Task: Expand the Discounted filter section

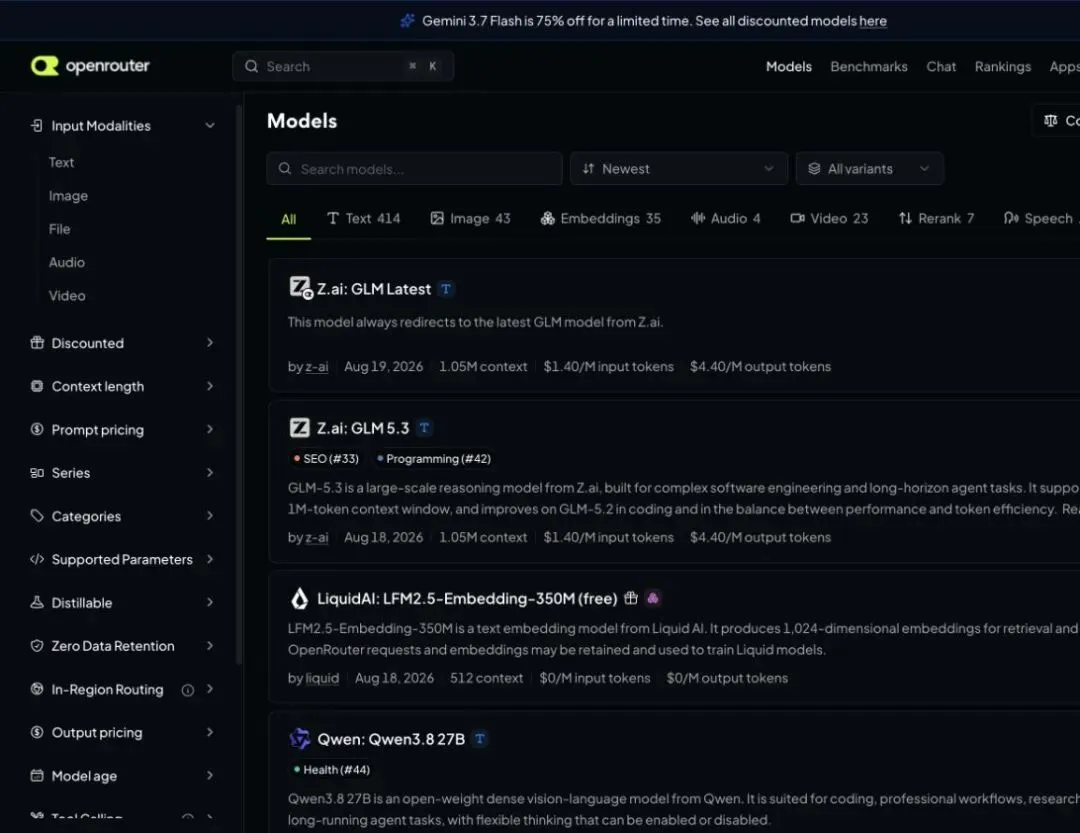Action: tap(210, 342)
